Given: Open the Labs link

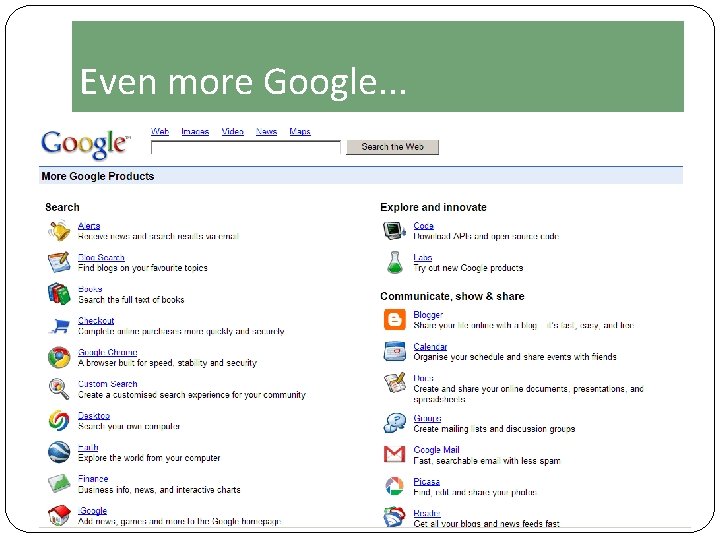Looking at the screenshot, I should pyautogui.click(x=422, y=257).
